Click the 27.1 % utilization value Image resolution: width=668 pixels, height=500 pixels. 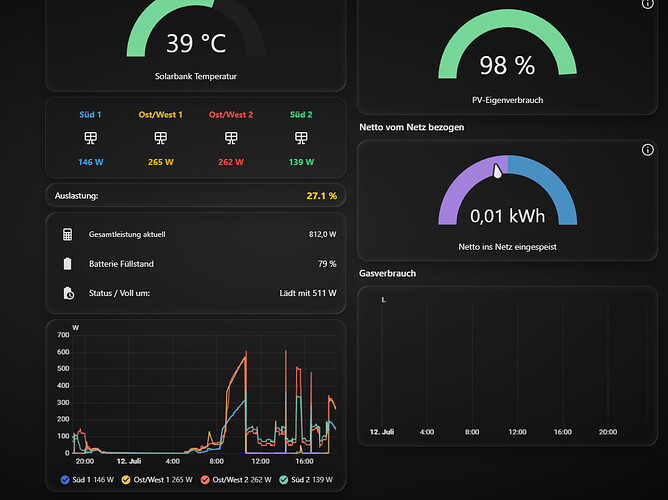click(322, 196)
